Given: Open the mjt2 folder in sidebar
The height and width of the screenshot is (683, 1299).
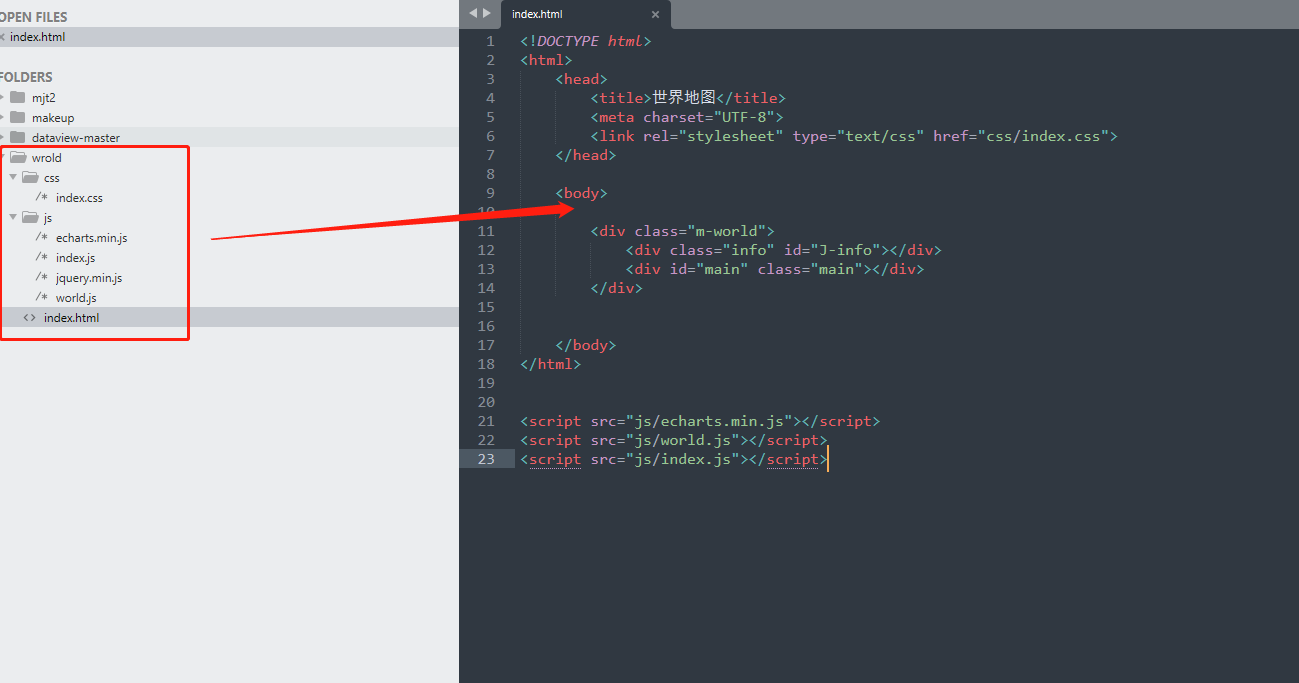Looking at the screenshot, I should coord(44,98).
